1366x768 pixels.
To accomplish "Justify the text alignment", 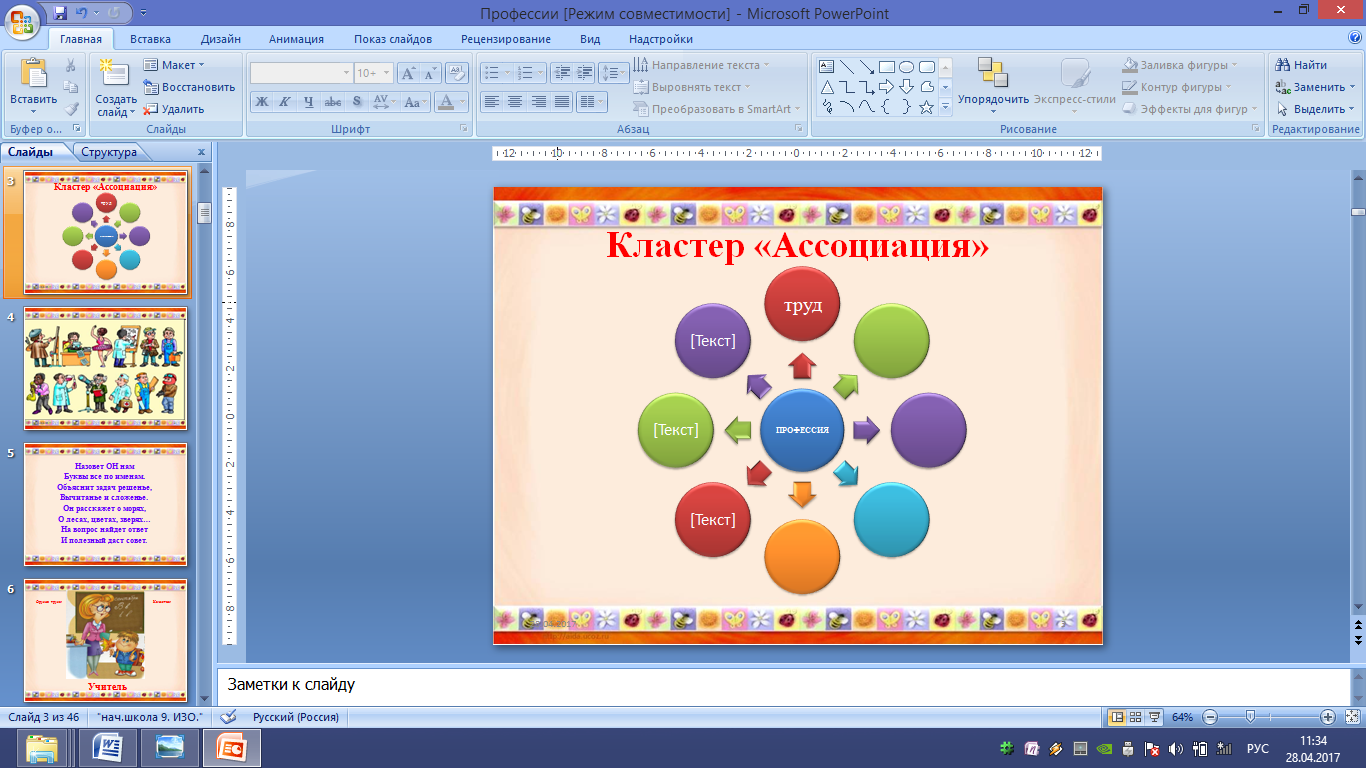I will 562,101.
